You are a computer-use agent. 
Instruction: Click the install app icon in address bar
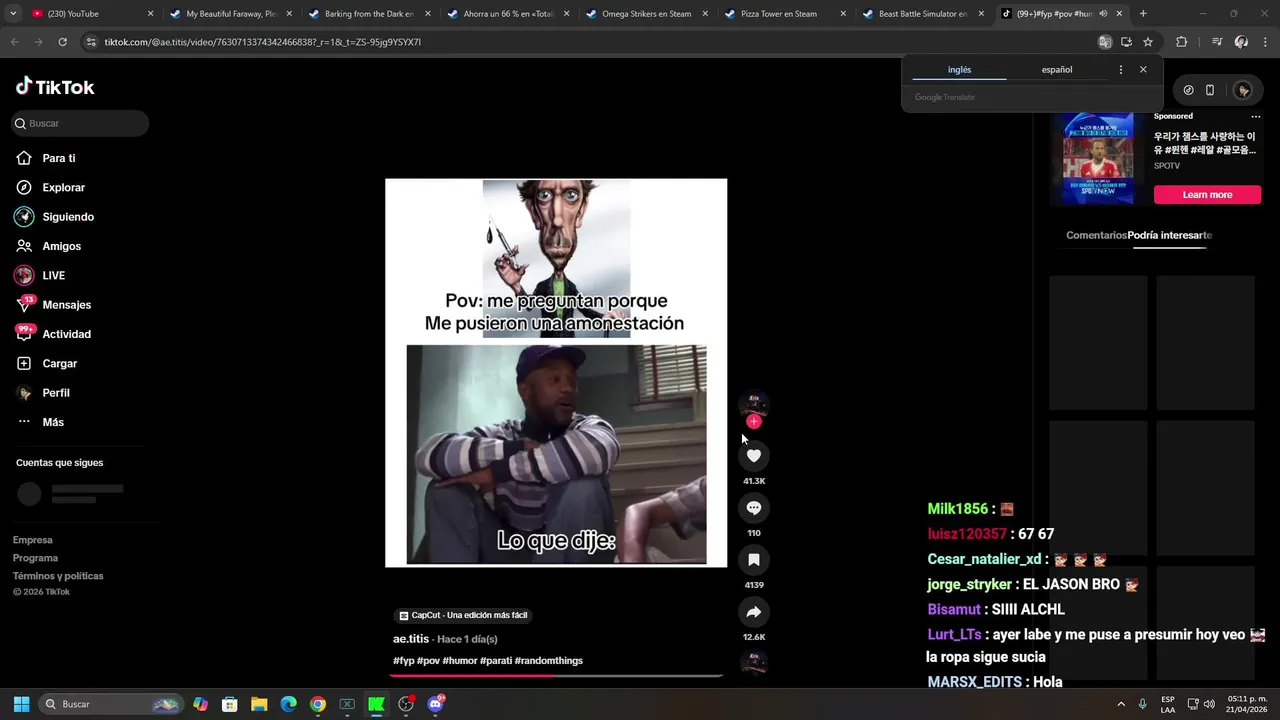pyautogui.click(x=1126, y=42)
